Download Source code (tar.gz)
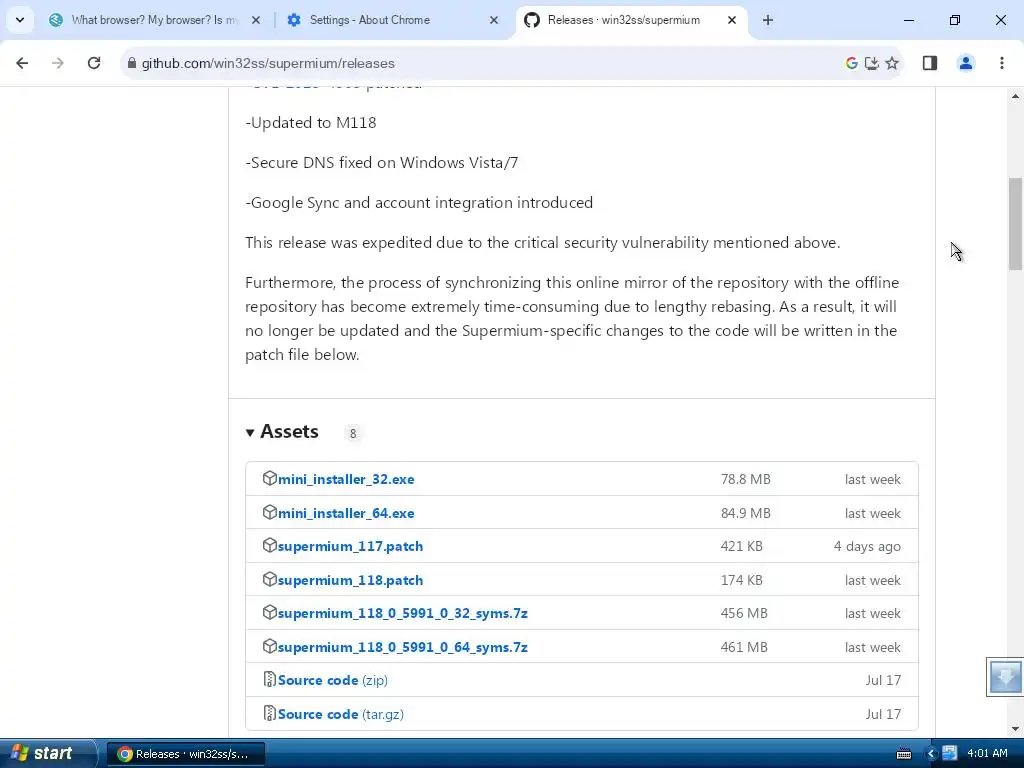The image size is (1024, 768). coord(341,714)
